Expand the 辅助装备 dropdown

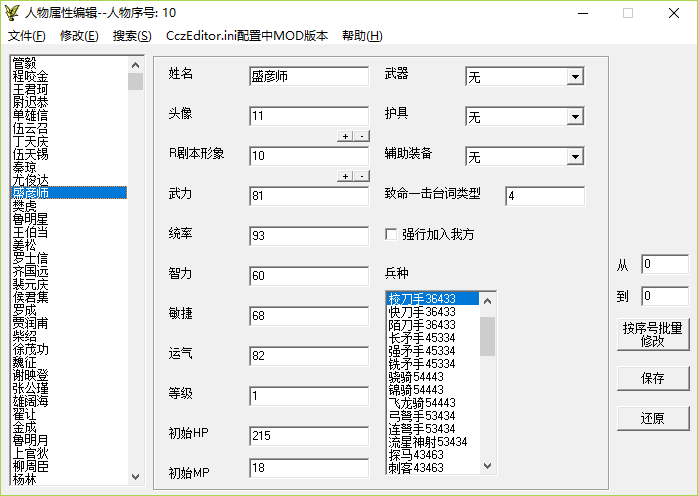click(x=575, y=157)
